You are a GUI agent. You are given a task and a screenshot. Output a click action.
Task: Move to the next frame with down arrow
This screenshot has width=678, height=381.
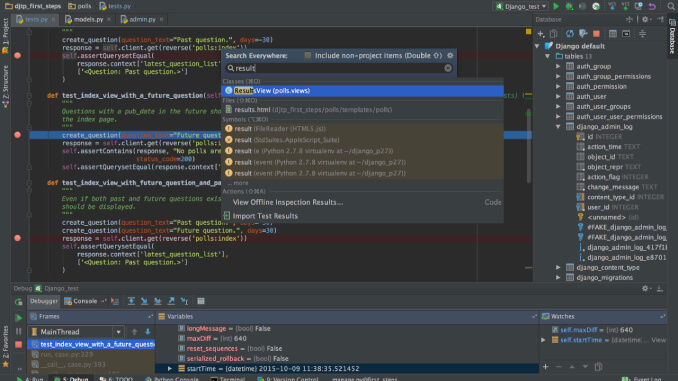coord(147,332)
